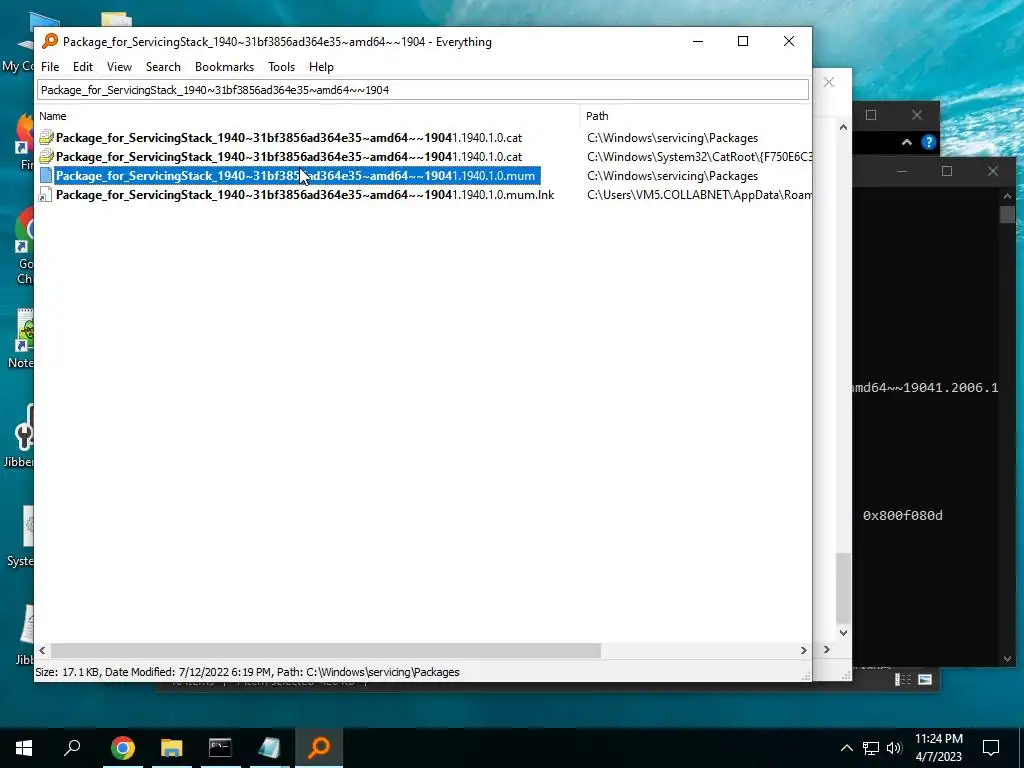The height and width of the screenshot is (768, 1024).
Task: Open the Search menu
Action: (163, 67)
